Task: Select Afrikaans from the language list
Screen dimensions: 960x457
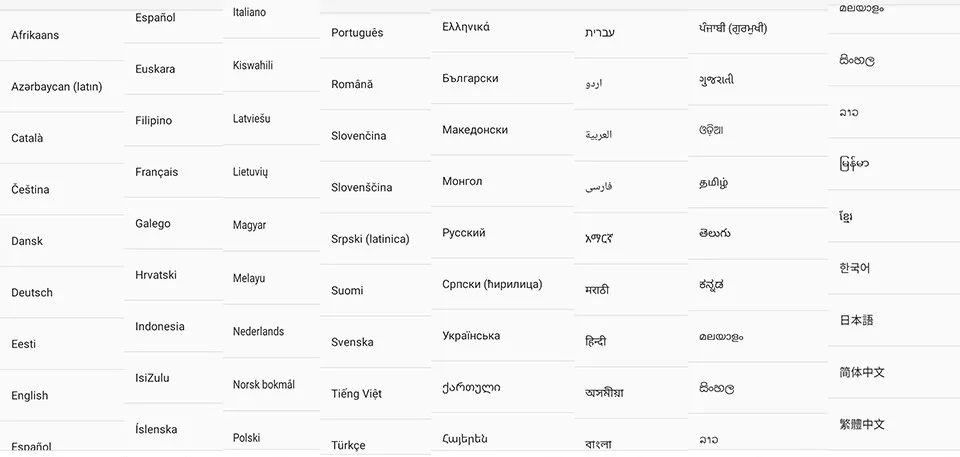Action: [x=61, y=35]
